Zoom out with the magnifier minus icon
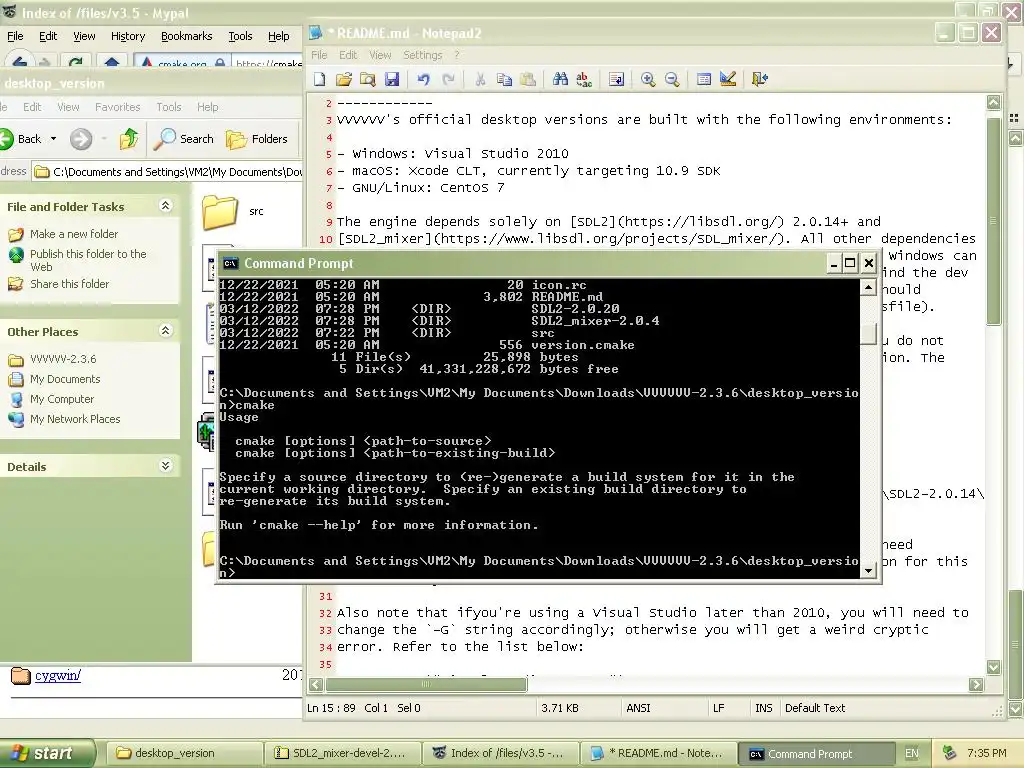The width and height of the screenshot is (1024, 768). (672, 79)
